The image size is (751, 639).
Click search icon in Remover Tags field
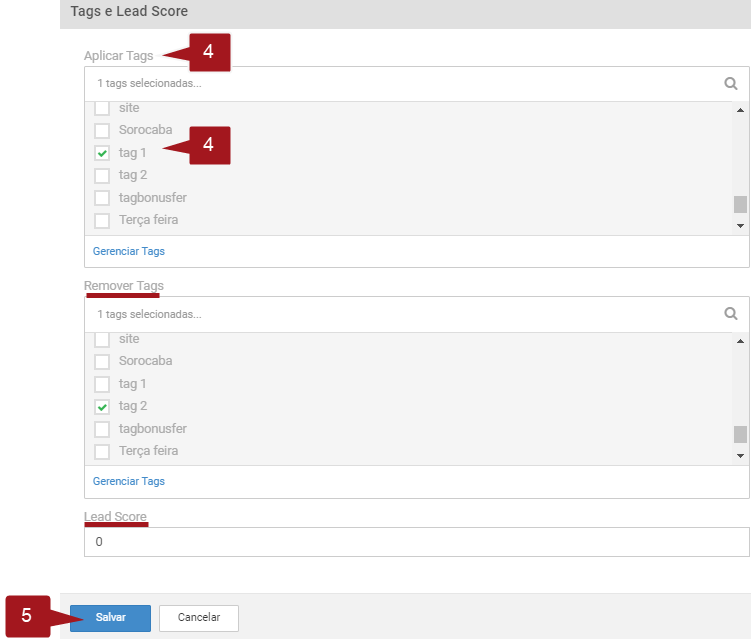[731, 314]
